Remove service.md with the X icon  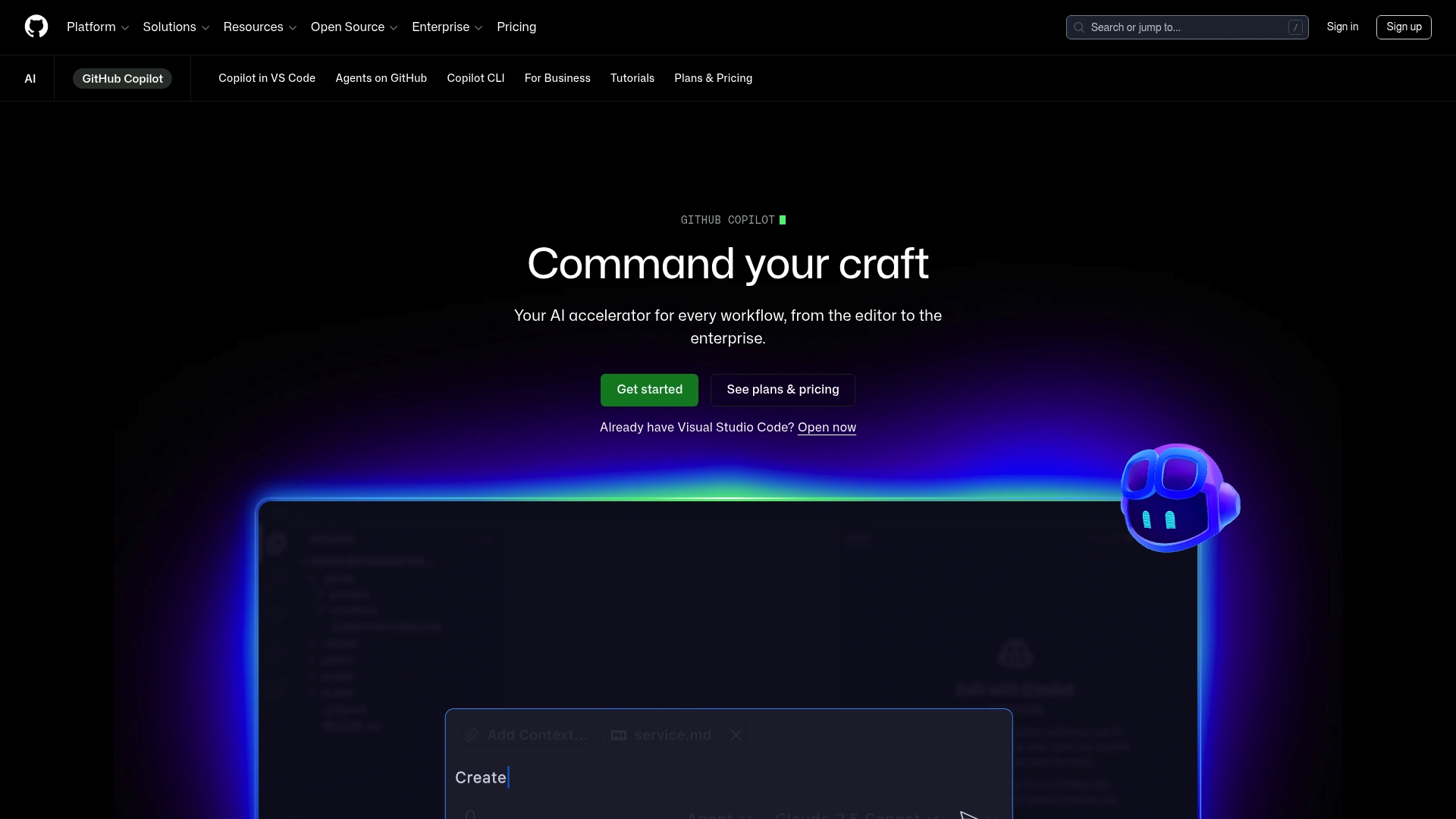tap(736, 735)
